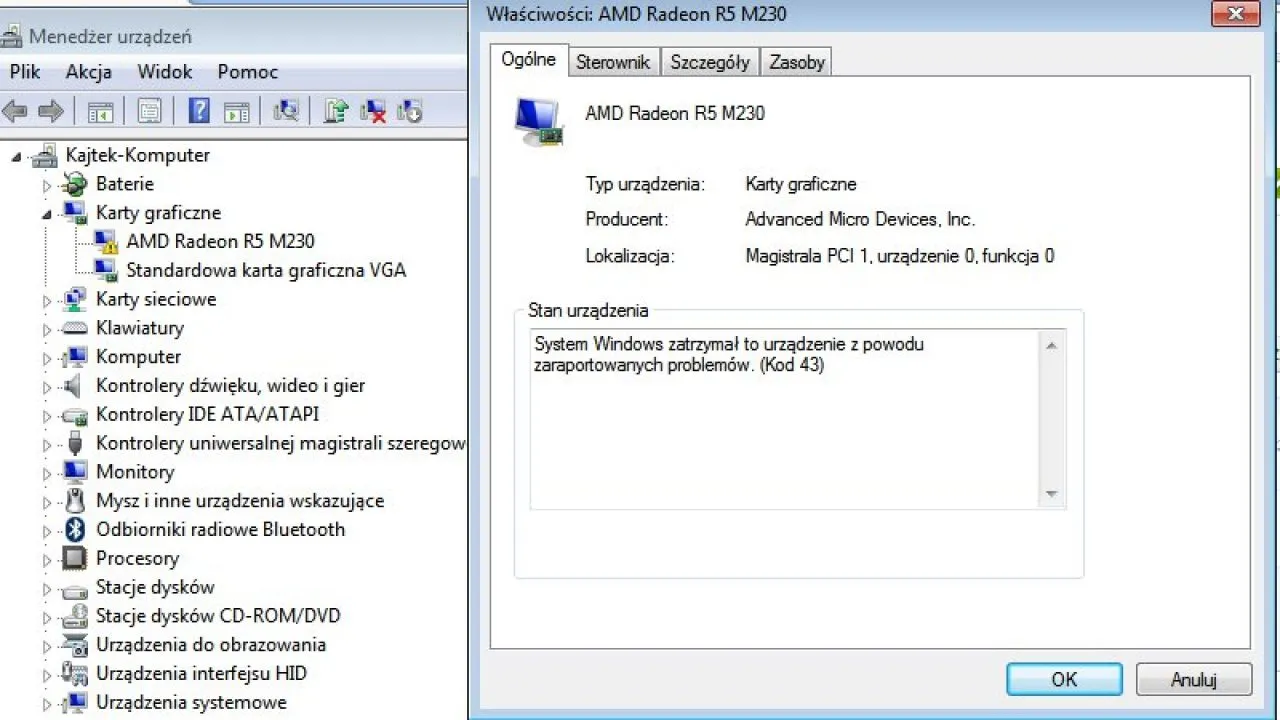1280x720 pixels.
Task: Expand the Monitory device category
Action: [46, 472]
